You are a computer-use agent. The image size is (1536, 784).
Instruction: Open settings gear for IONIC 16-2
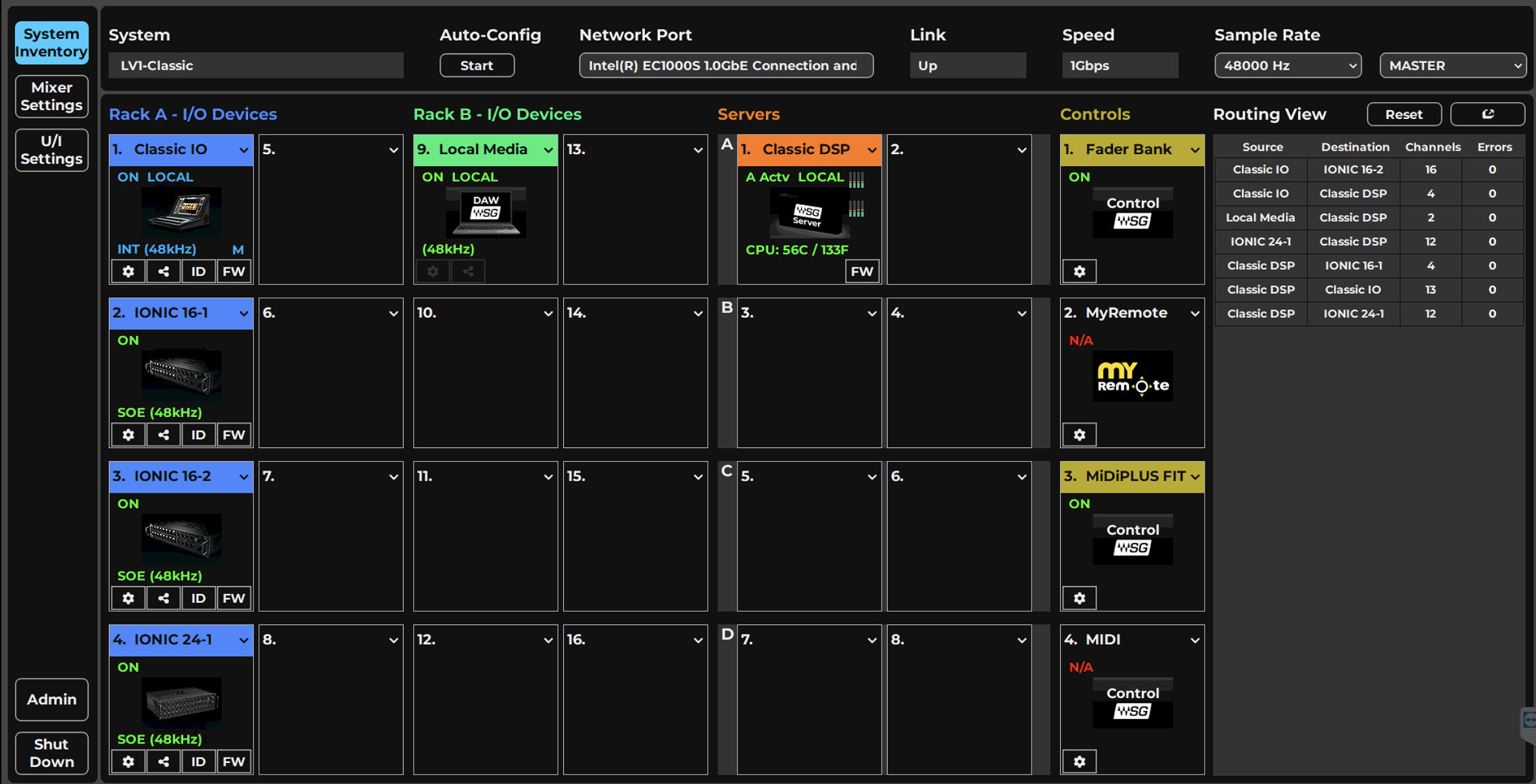[128, 599]
